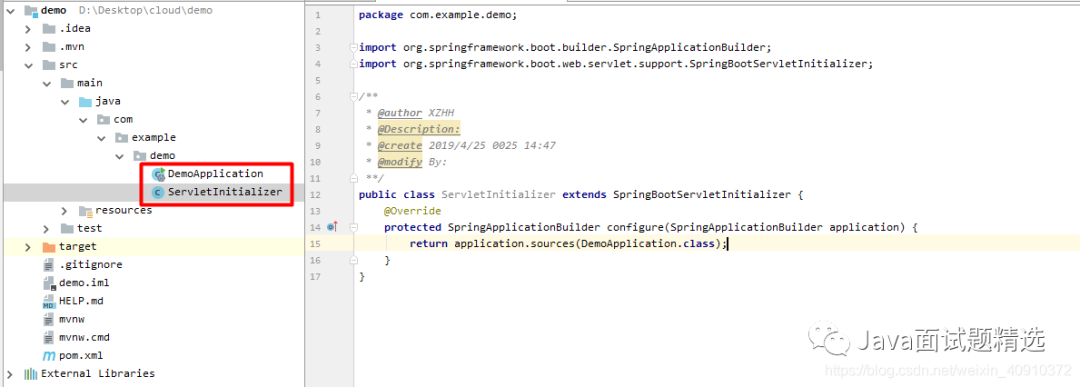1080x387 pixels.
Task: Click the resources folder icon
Action: click(x=85, y=211)
